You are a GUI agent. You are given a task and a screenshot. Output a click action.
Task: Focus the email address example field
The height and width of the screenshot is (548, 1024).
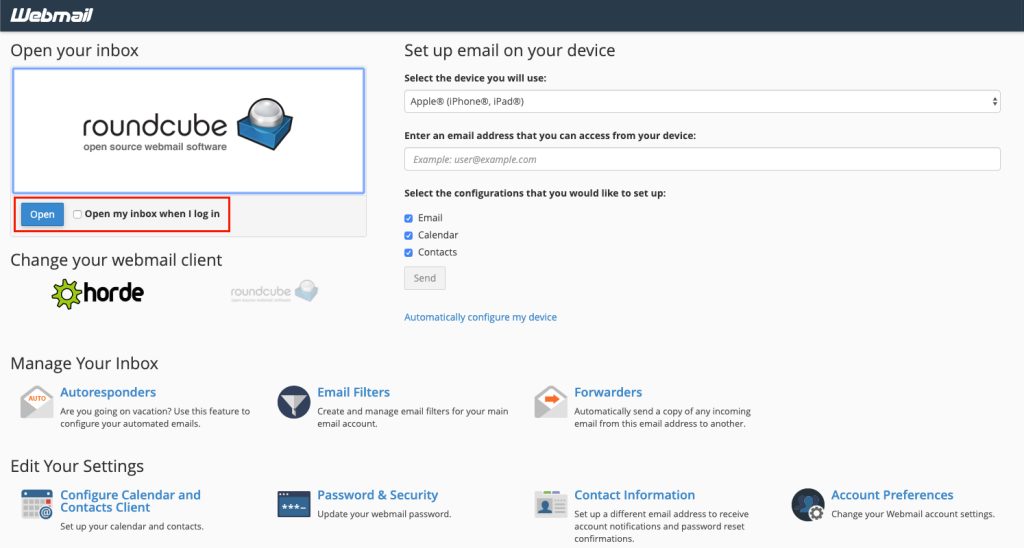tap(702, 159)
